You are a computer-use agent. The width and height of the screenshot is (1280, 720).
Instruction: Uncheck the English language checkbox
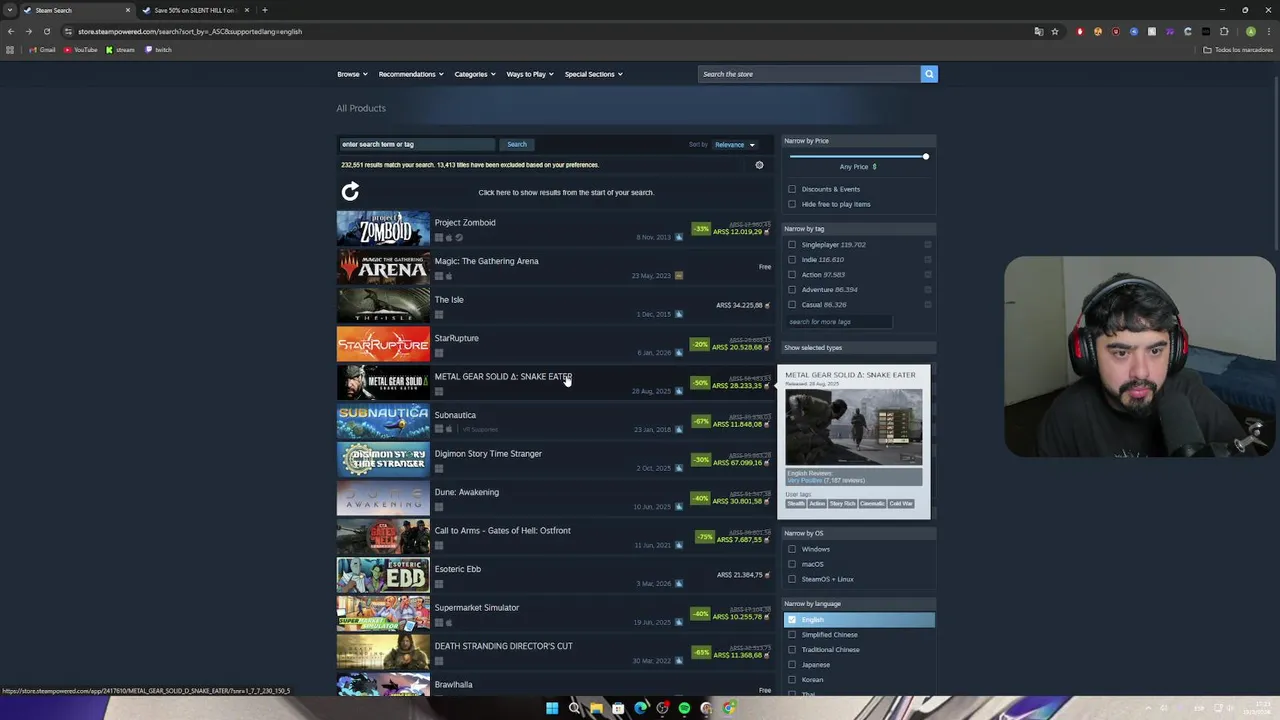(x=792, y=620)
